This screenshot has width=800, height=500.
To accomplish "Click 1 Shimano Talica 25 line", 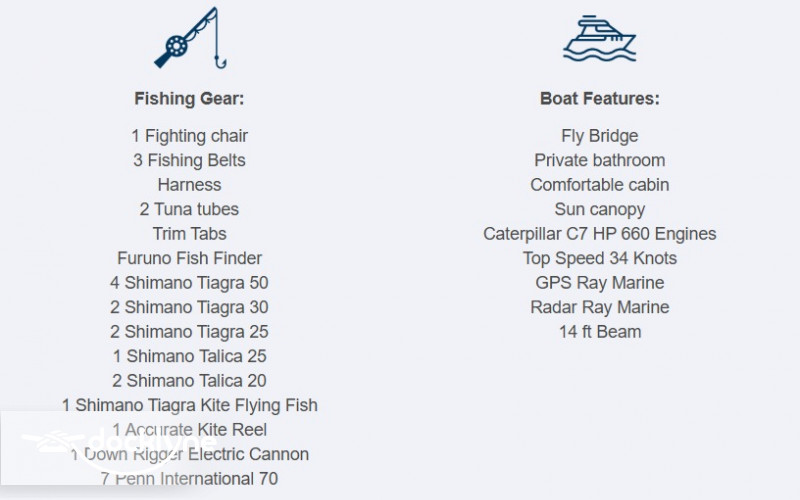I will [189, 356].
